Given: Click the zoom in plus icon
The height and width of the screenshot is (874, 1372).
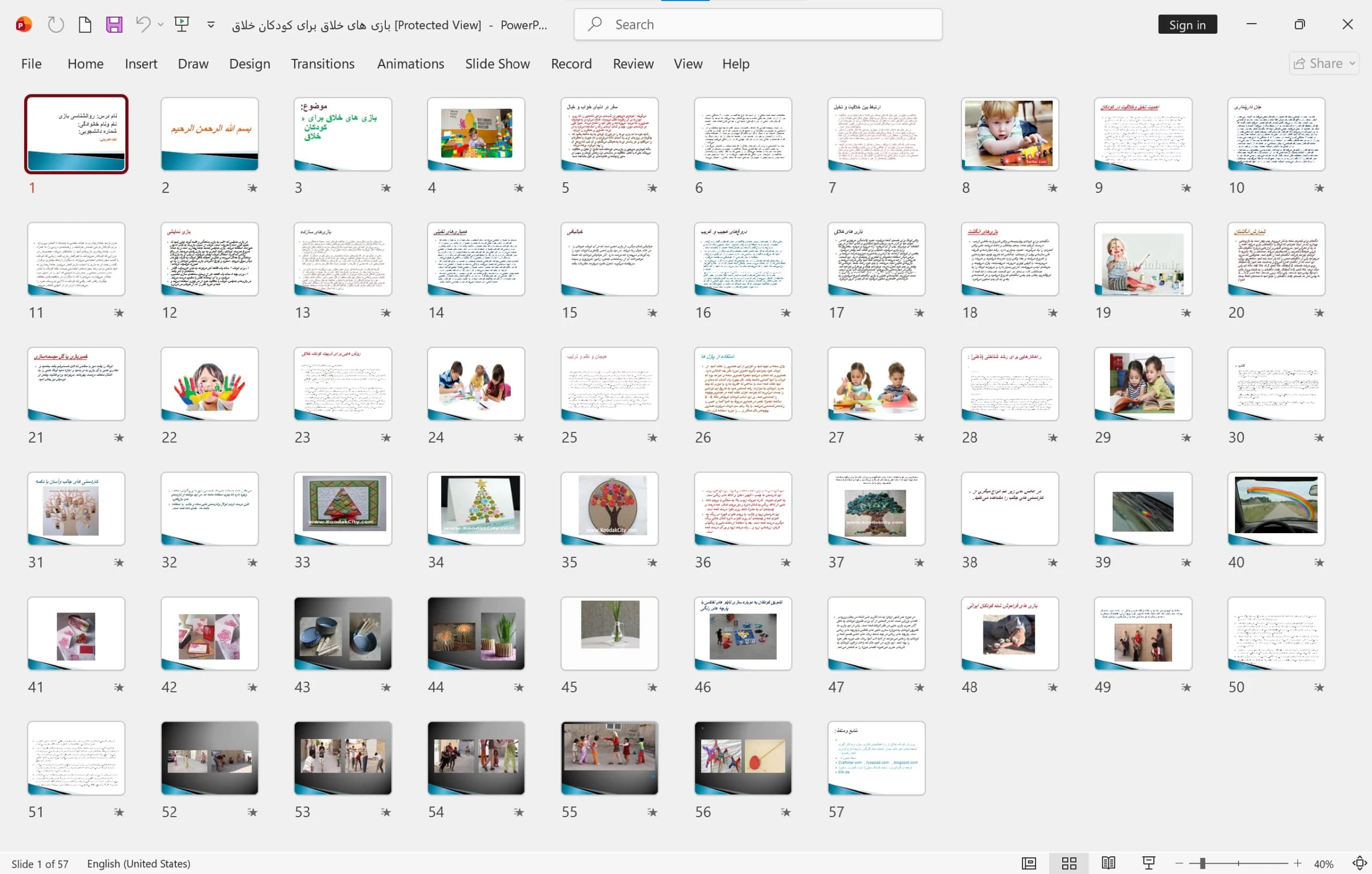Looking at the screenshot, I should click(1298, 863).
